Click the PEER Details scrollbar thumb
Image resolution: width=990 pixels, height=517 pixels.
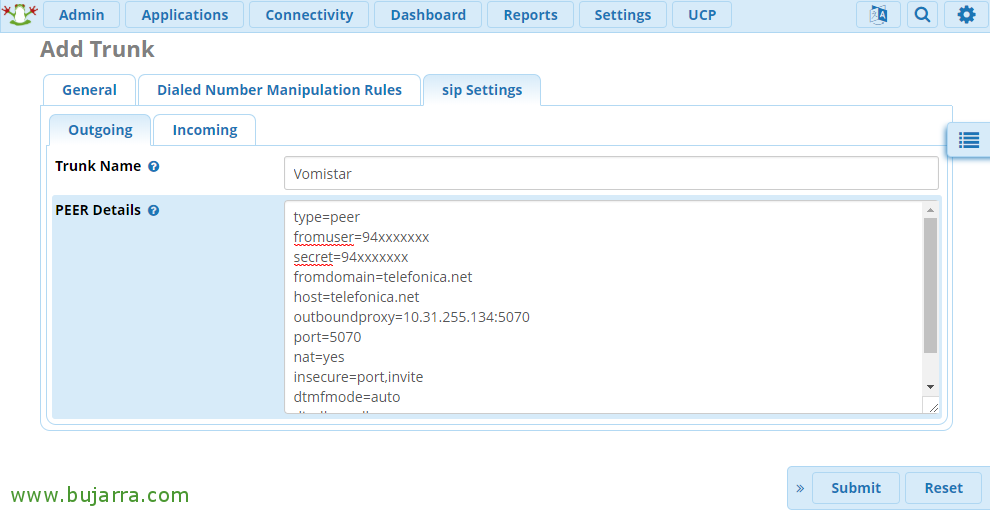tap(930, 285)
